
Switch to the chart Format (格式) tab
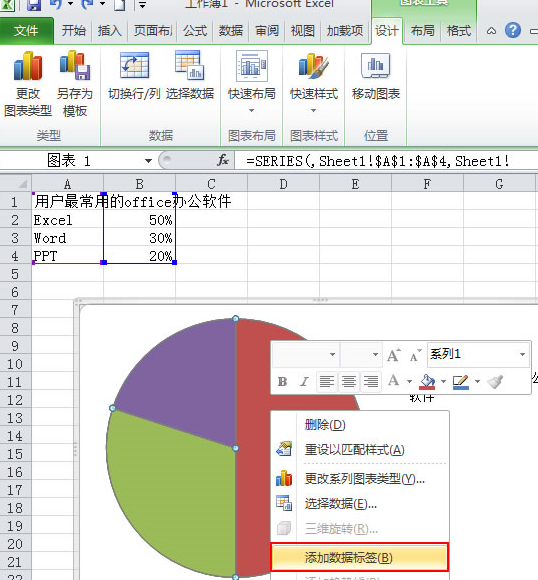pos(458,31)
